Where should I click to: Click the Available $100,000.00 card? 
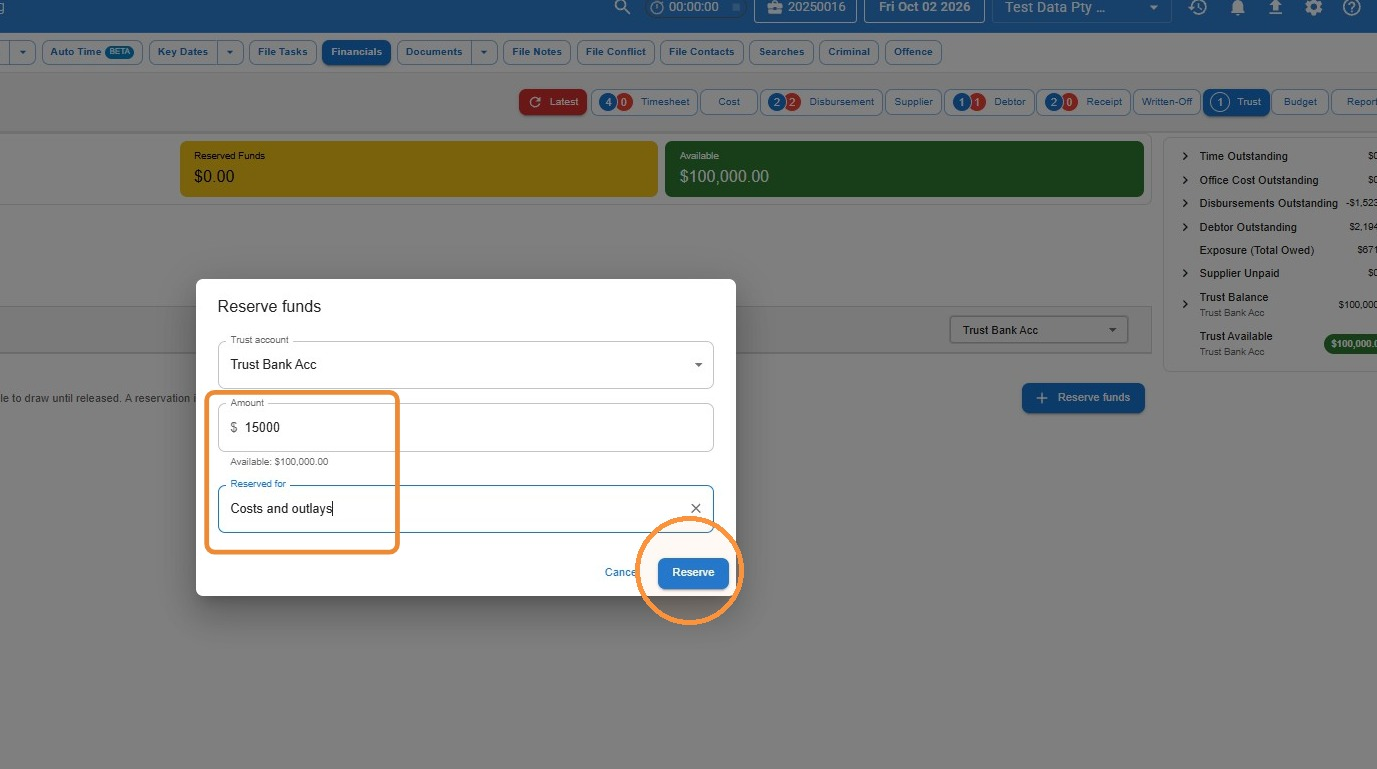[904, 168]
